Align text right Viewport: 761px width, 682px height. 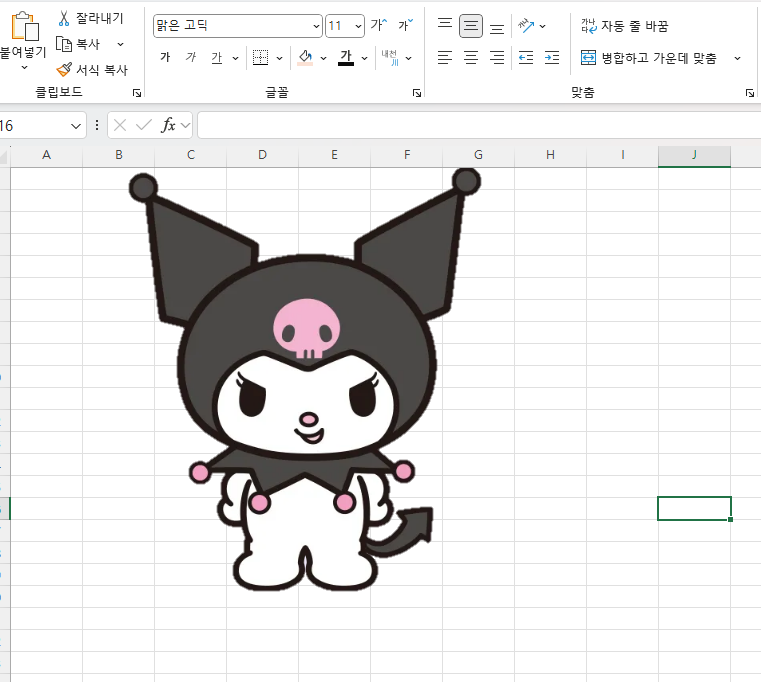(x=497, y=58)
